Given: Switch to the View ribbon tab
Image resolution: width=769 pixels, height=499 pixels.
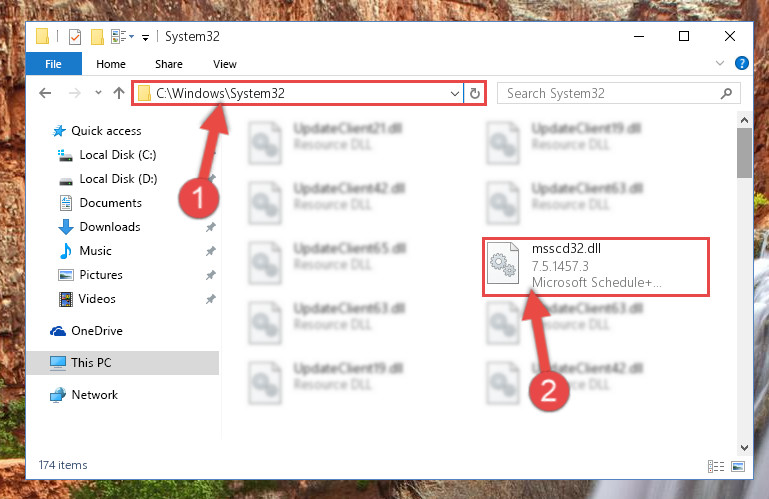Looking at the screenshot, I should [x=225, y=64].
